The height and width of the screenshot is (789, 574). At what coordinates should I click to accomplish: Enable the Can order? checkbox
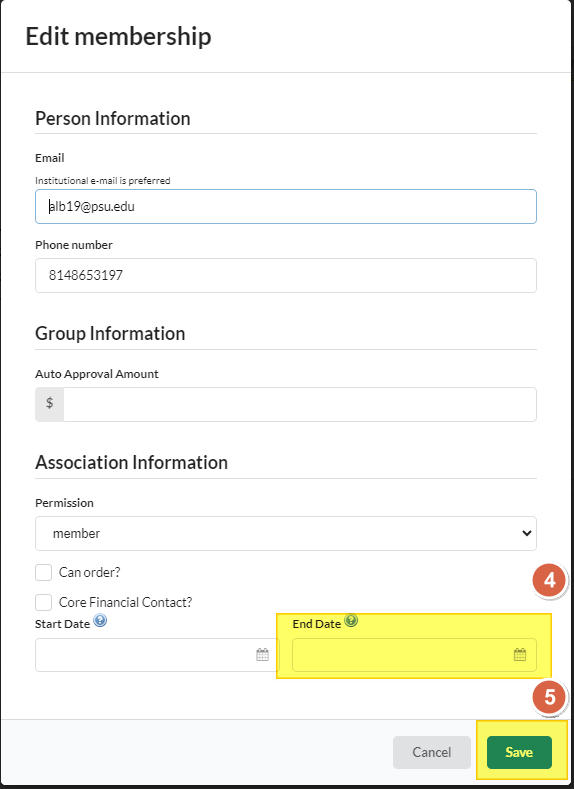tap(43, 572)
